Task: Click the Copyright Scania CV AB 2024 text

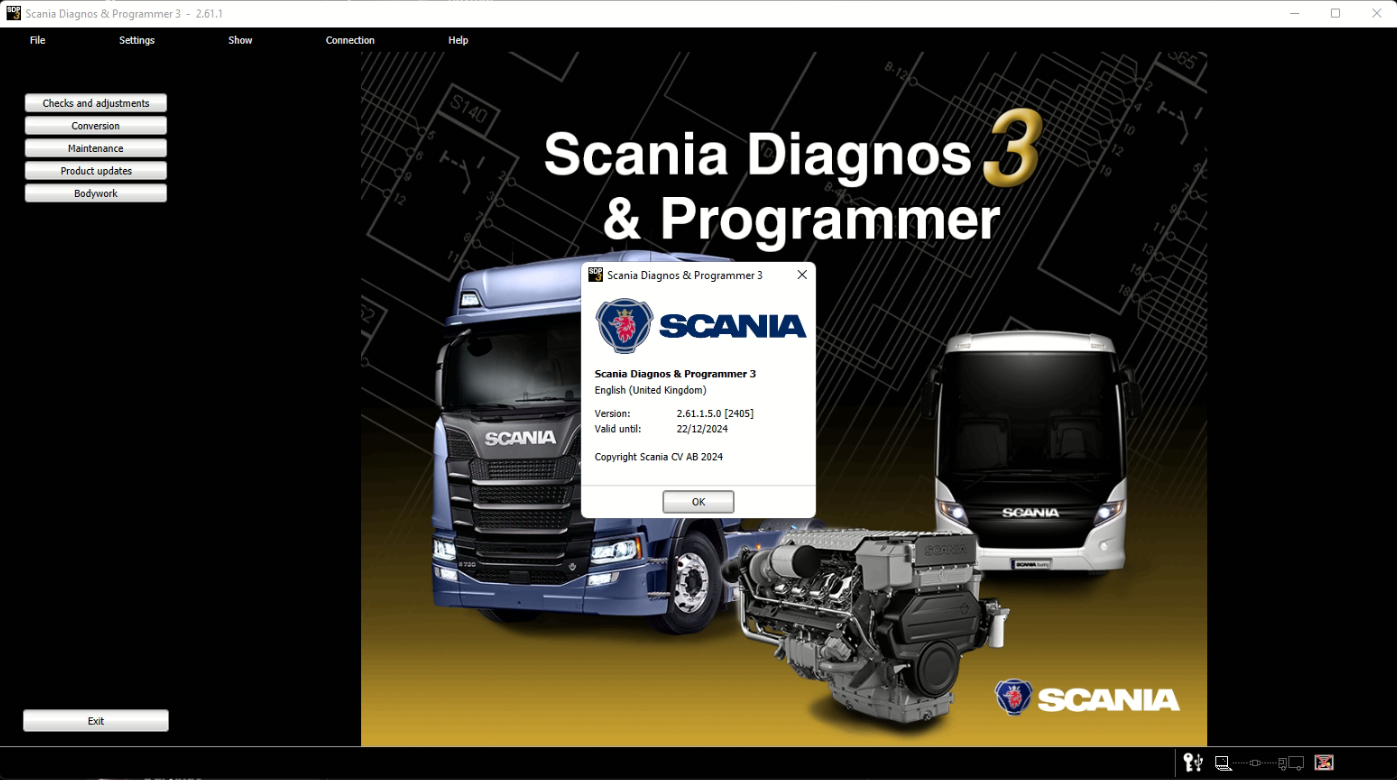Action: (658, 457)
